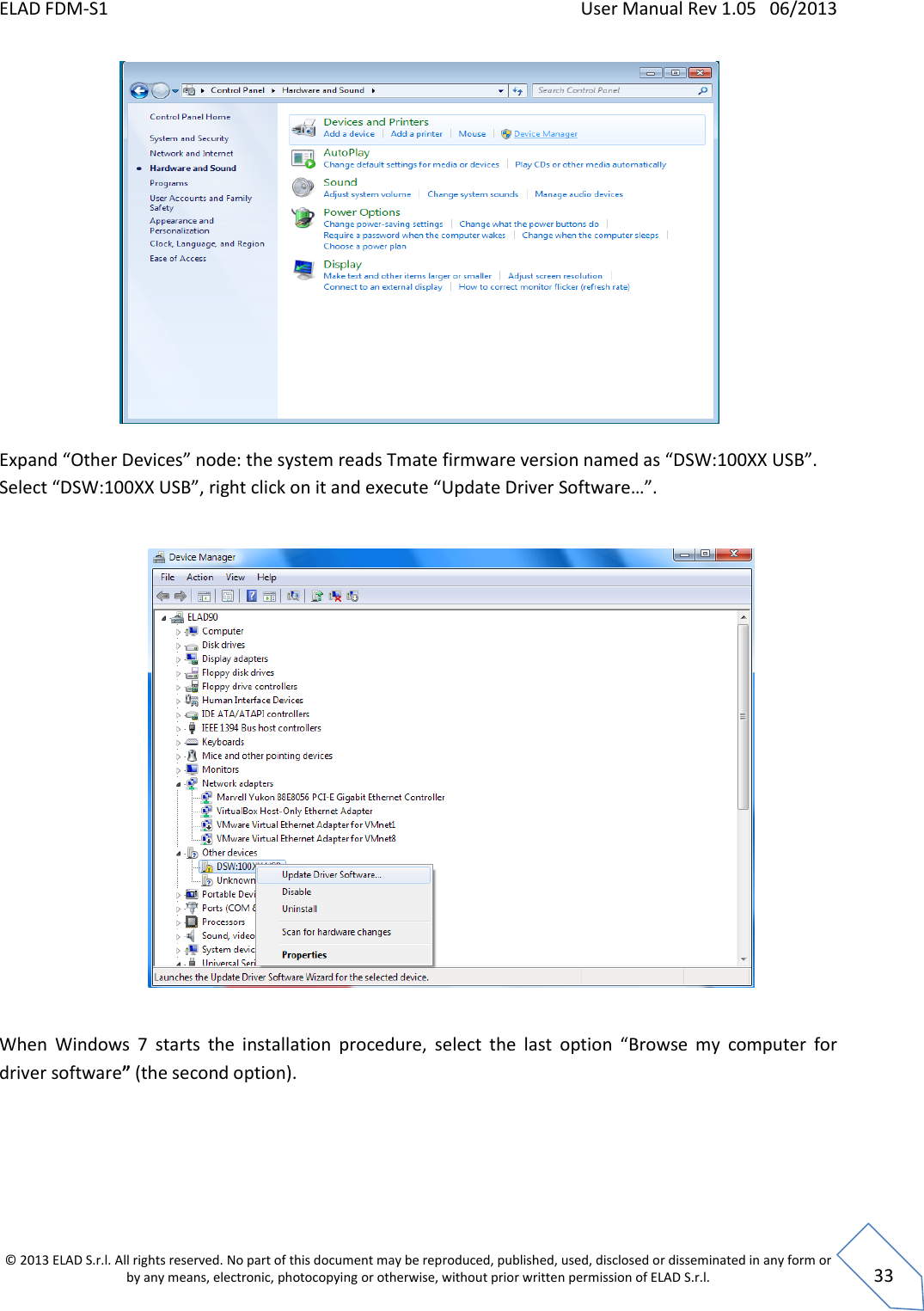
Task: Click the Adjust system volume link
Action: pos(367,194)
